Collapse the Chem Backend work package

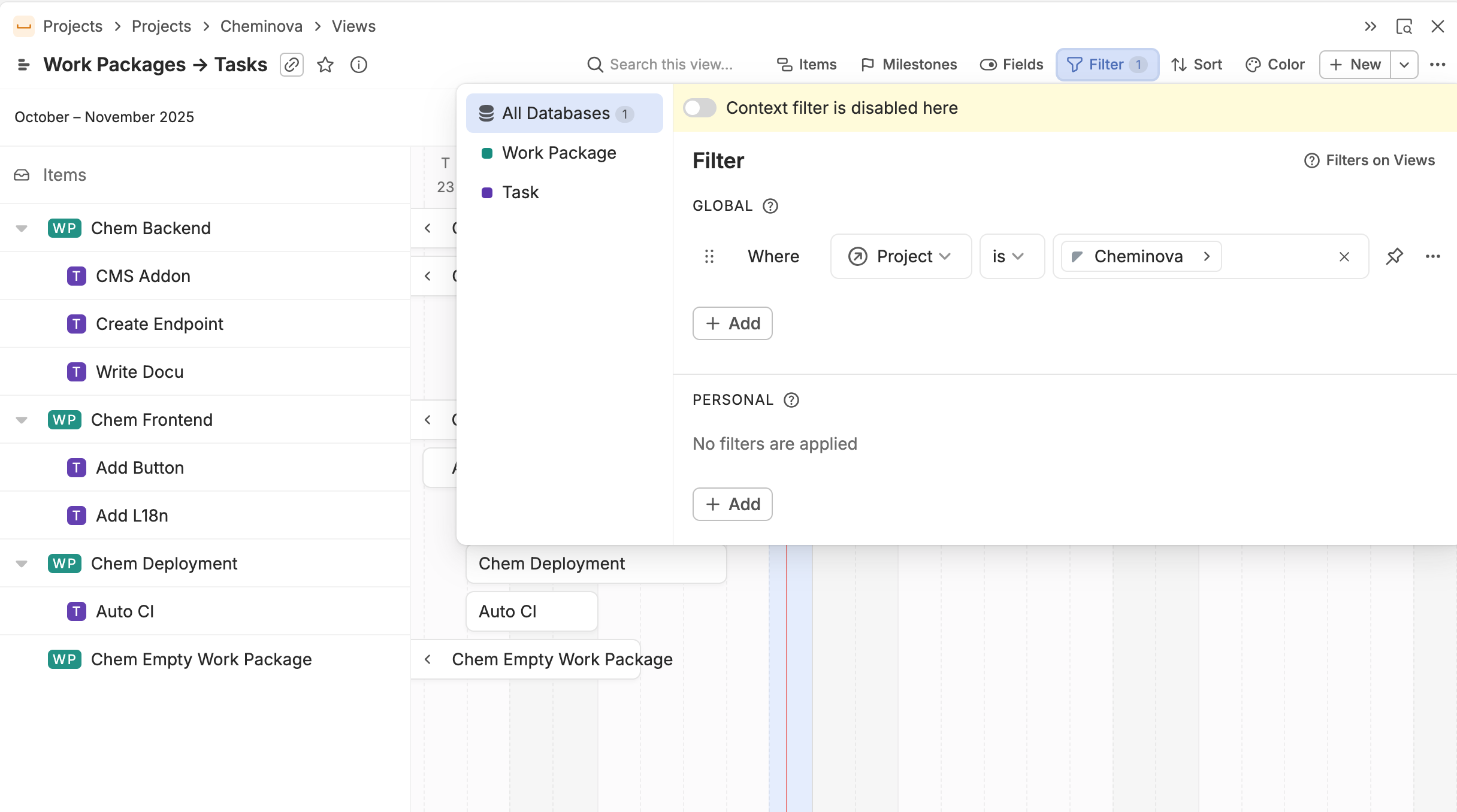[22, 228]
